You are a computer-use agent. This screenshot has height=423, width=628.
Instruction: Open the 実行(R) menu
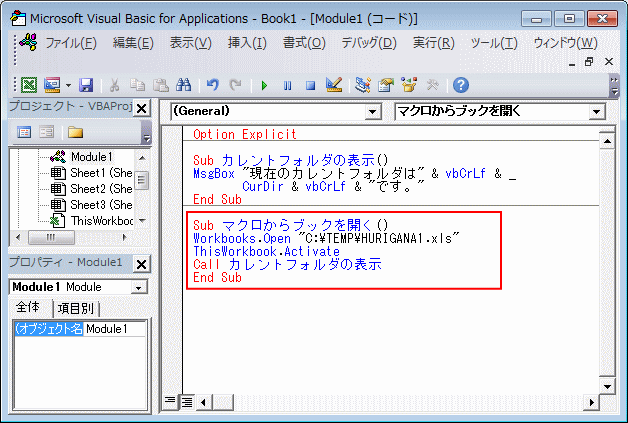tap(433, 42)
